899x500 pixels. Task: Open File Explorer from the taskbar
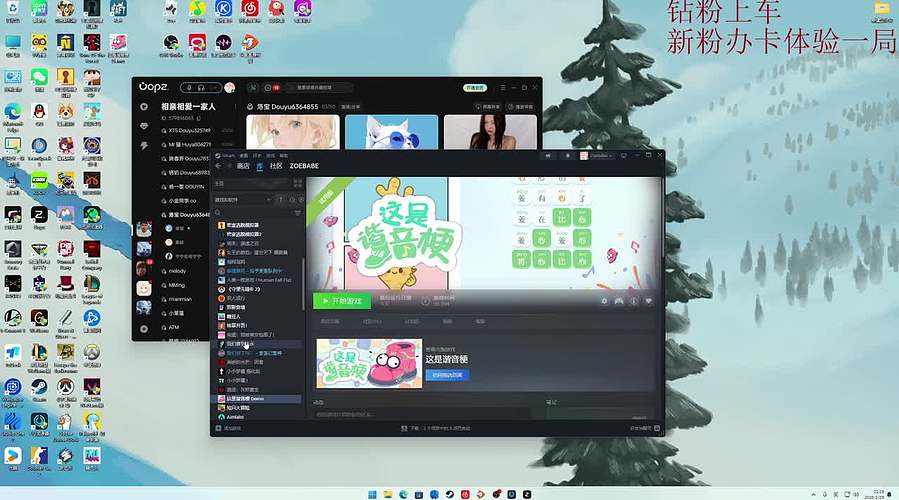click(388, 494)
